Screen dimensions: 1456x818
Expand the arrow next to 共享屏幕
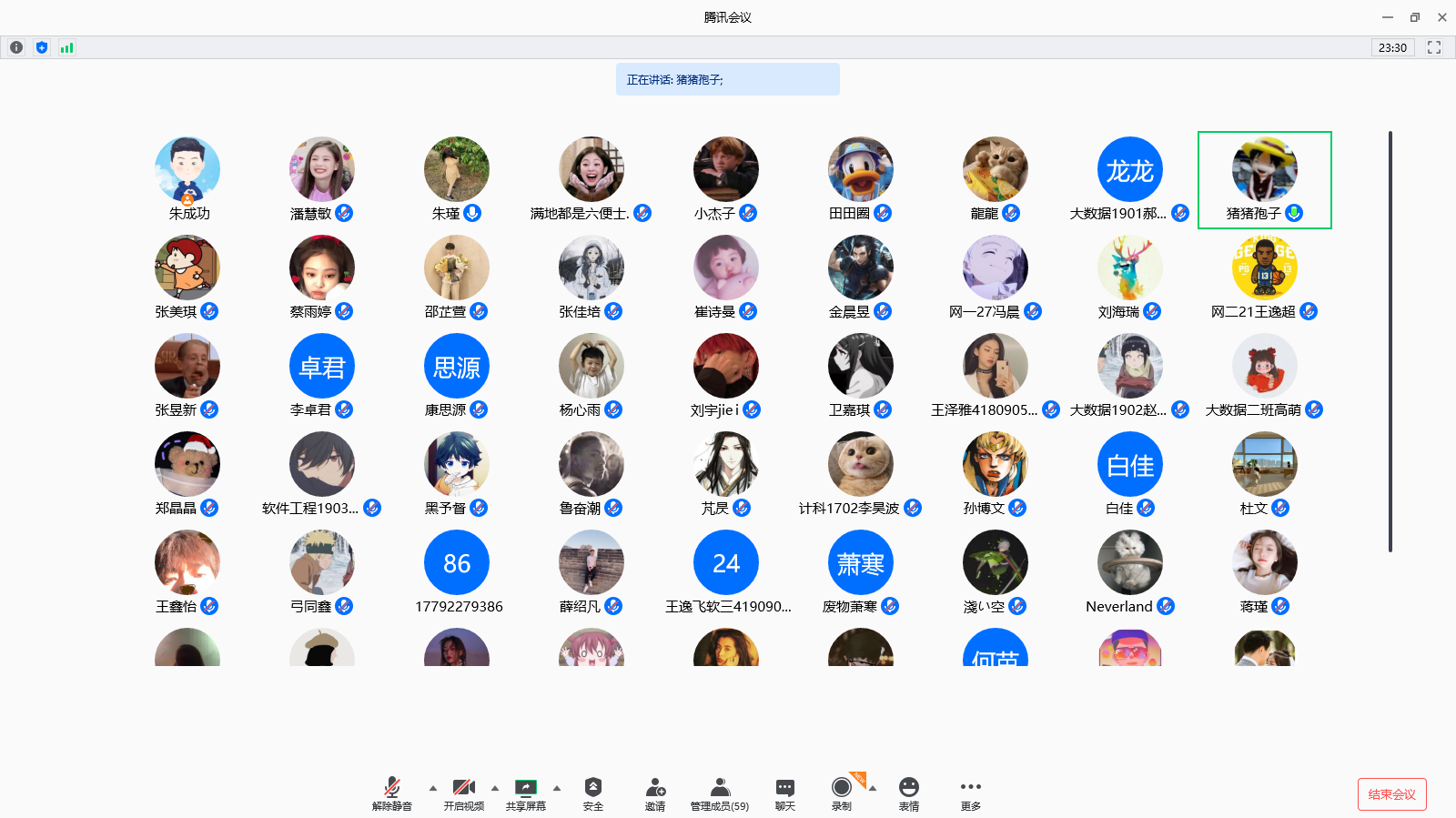(557, 788)
